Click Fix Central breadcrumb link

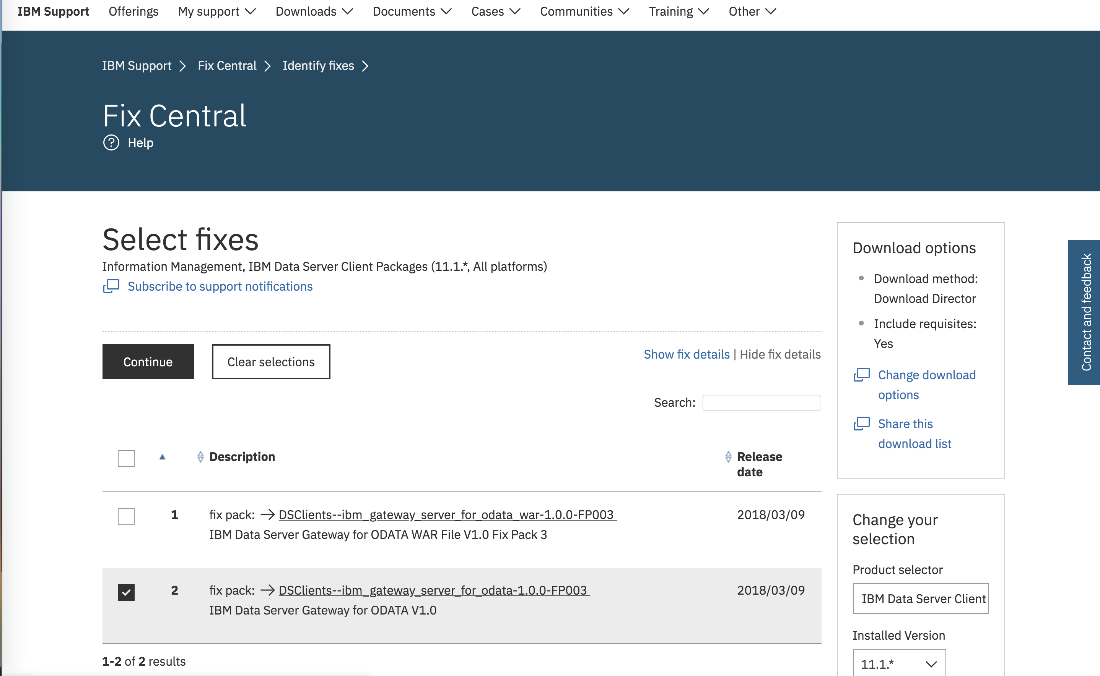point(227,66)
